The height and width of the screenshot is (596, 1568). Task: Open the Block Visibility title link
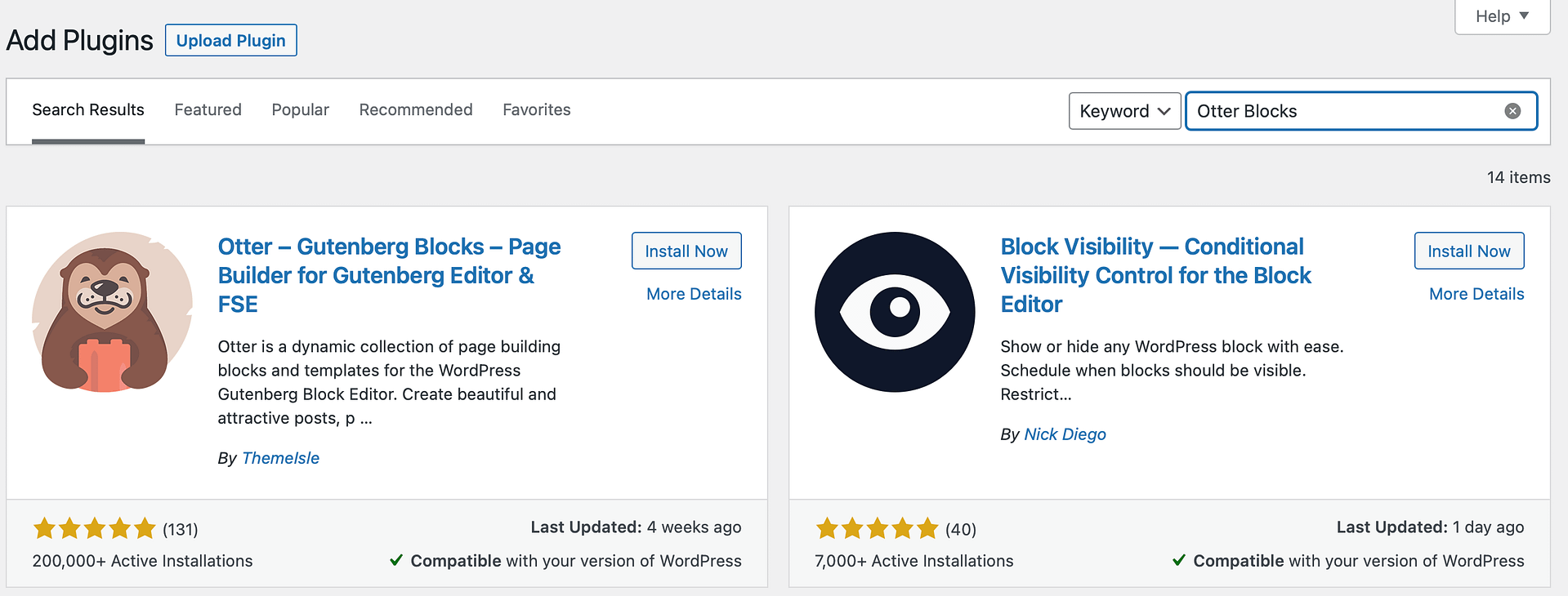click(x=1155, y=275)
